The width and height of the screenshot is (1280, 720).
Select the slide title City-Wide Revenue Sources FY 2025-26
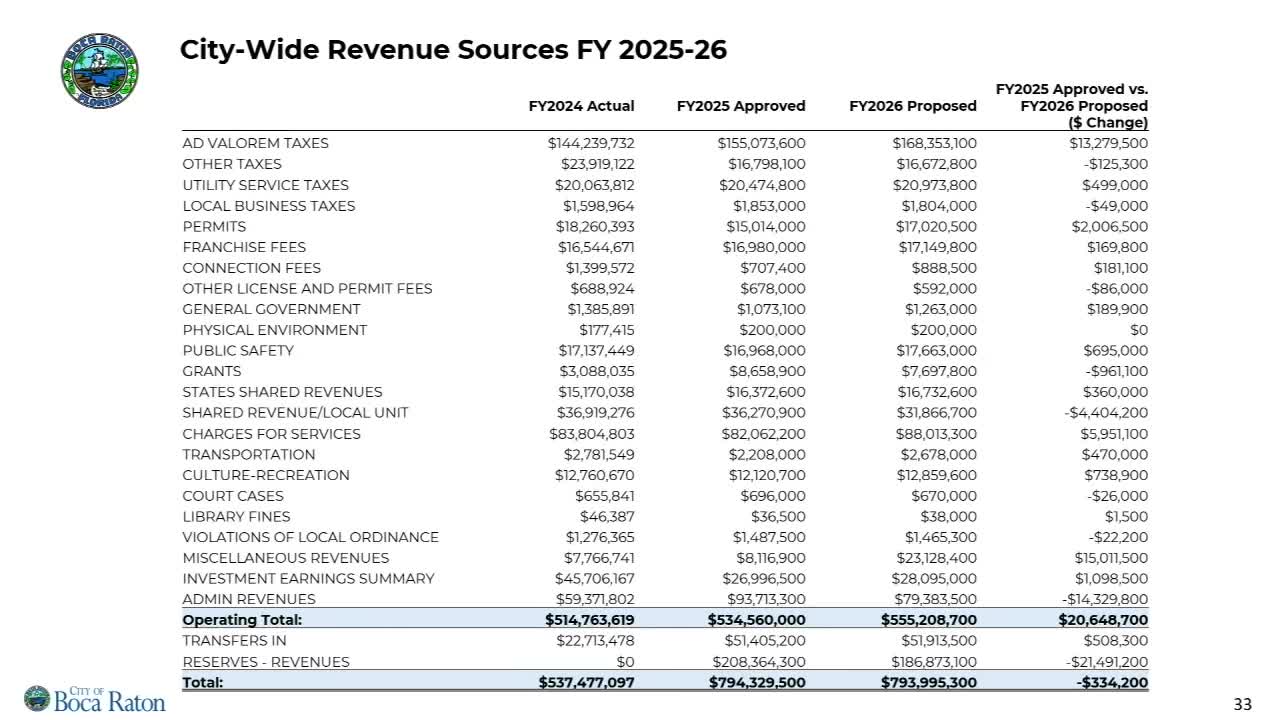(x=453, y=49)
